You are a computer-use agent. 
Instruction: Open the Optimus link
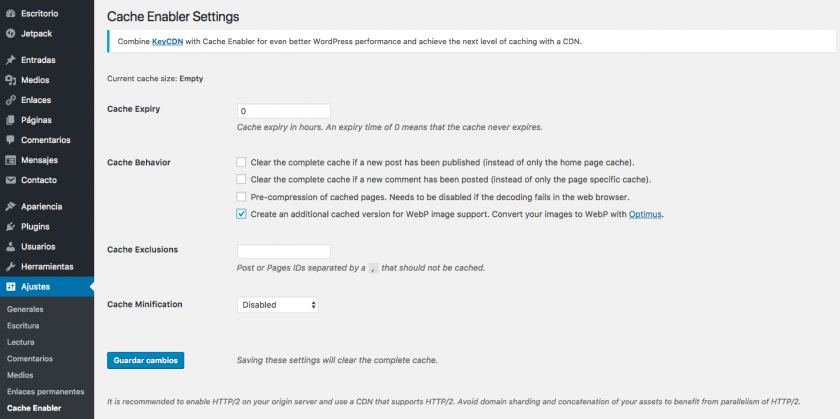tap(645, 214)
